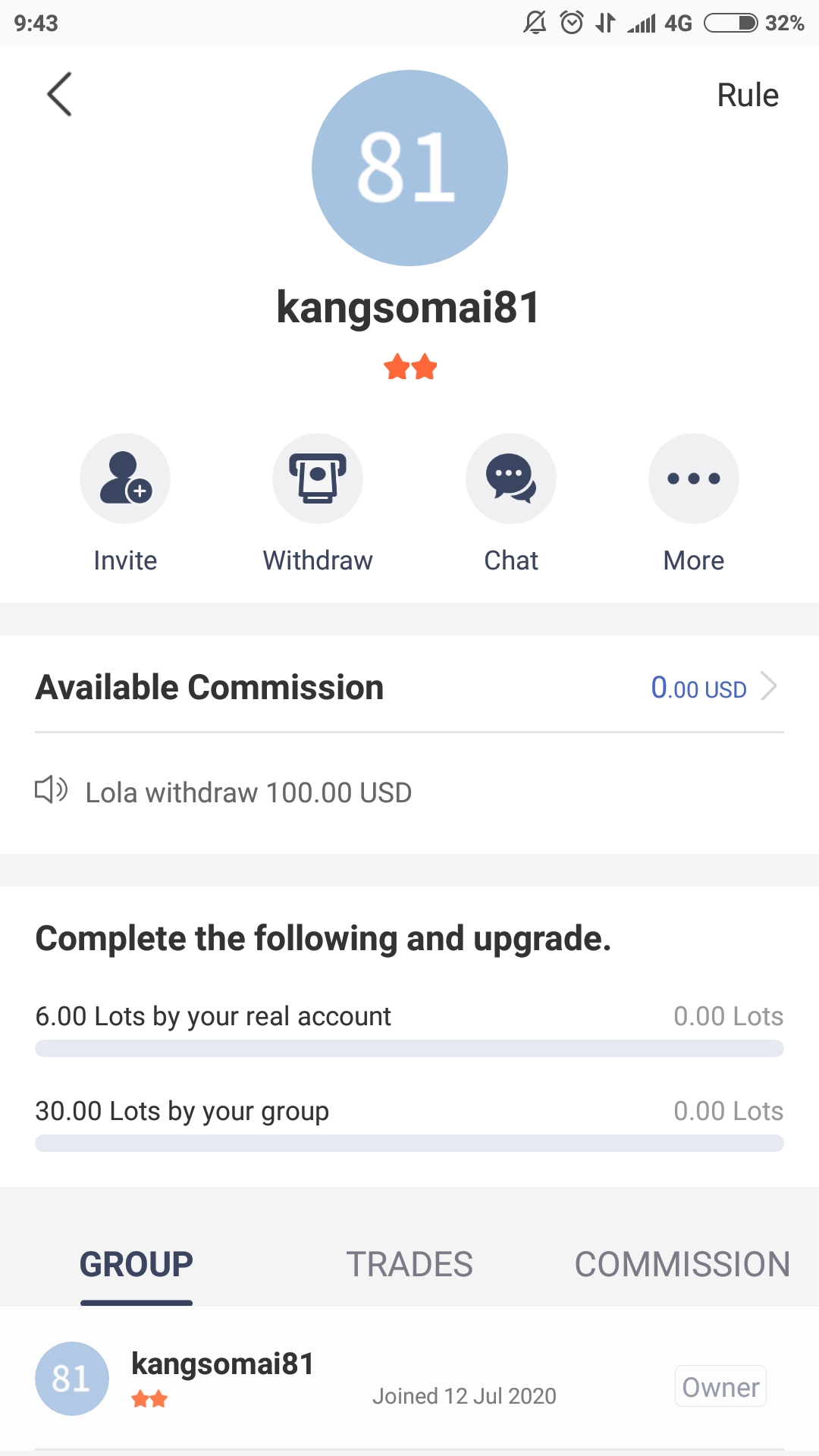Viewport: 819px width, 1456px height.
Task: Tap the two-star rating under the username
Action: point(410,367)
